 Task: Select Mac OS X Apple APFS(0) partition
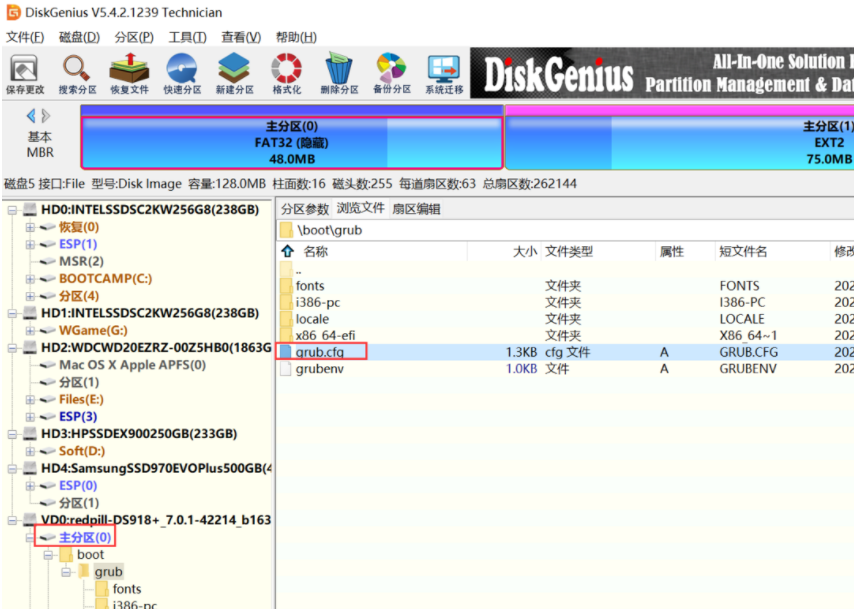click(132, 365)
